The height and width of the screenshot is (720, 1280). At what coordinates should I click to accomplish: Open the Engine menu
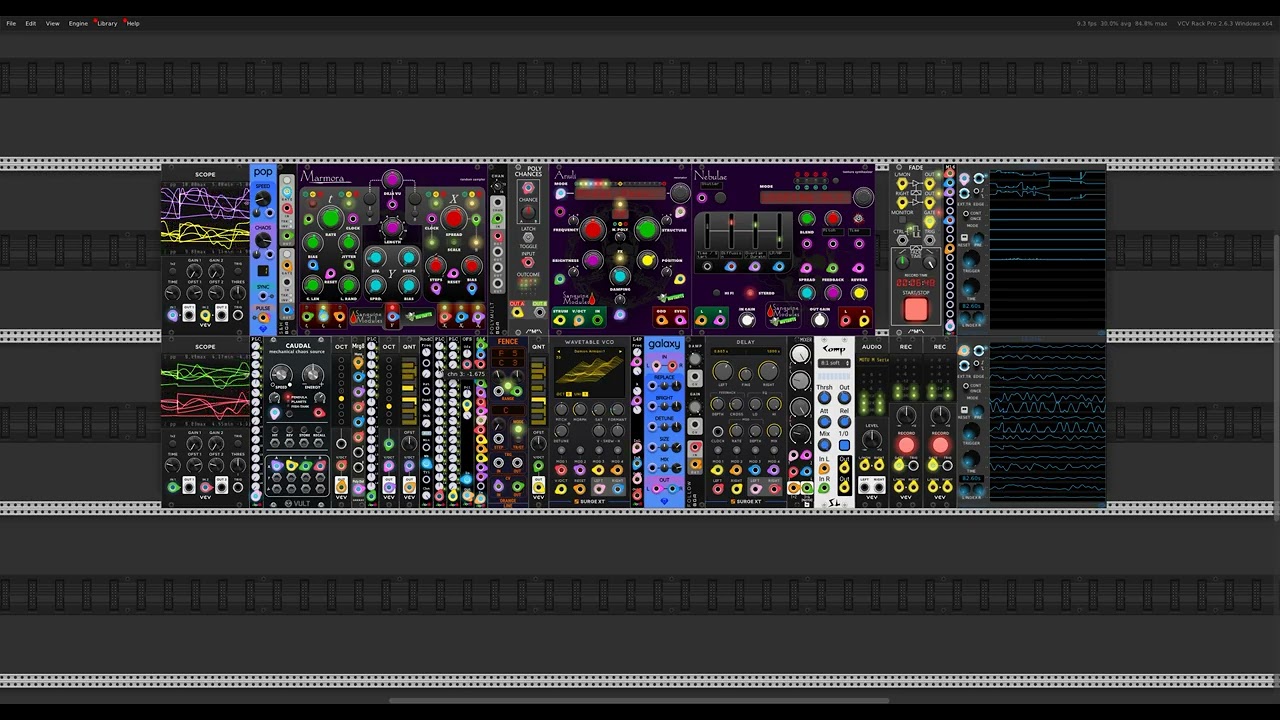(x=78, y=23)
